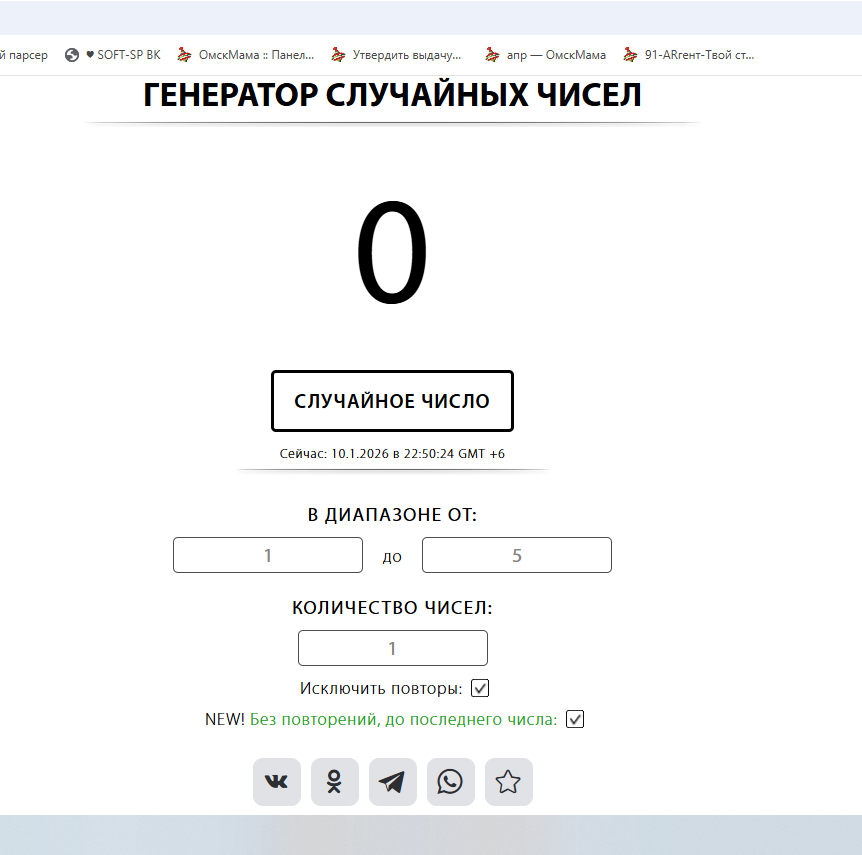Toggle the Исключить повторы checkbox
This screenshot has height=855, width=862.
pos(480,688)
